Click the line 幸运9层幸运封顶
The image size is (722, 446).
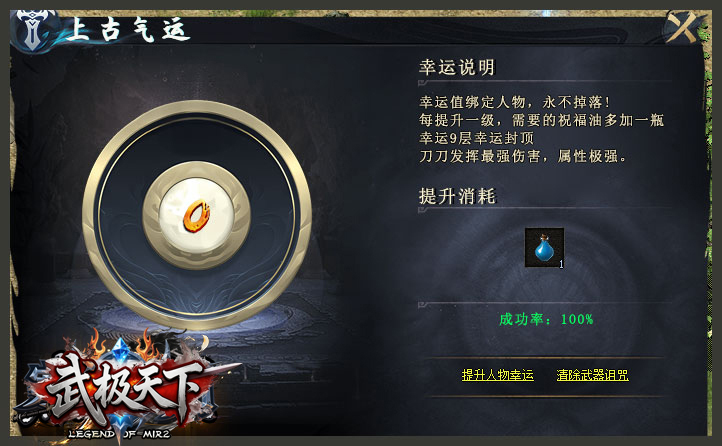476,138
